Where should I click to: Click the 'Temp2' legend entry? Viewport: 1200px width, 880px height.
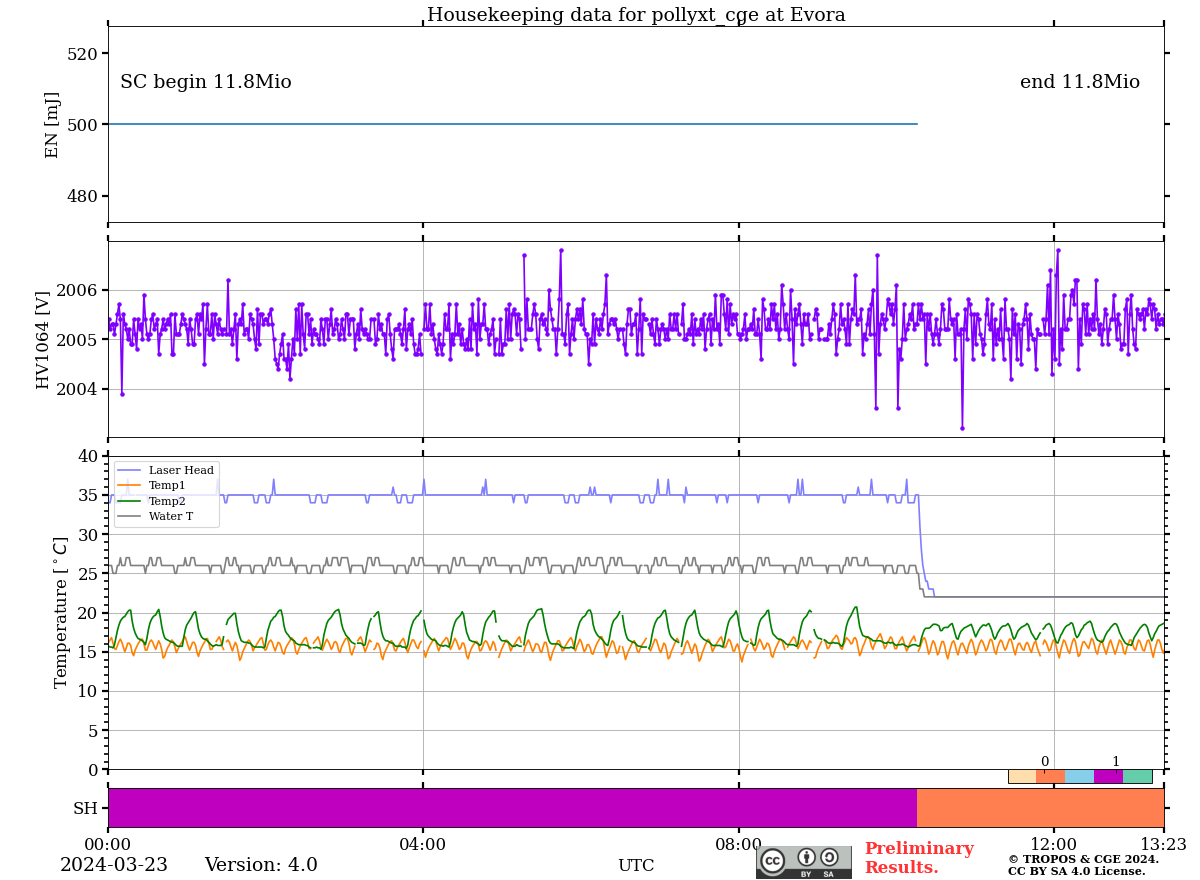pyautogui.click(x=152, y=501)
